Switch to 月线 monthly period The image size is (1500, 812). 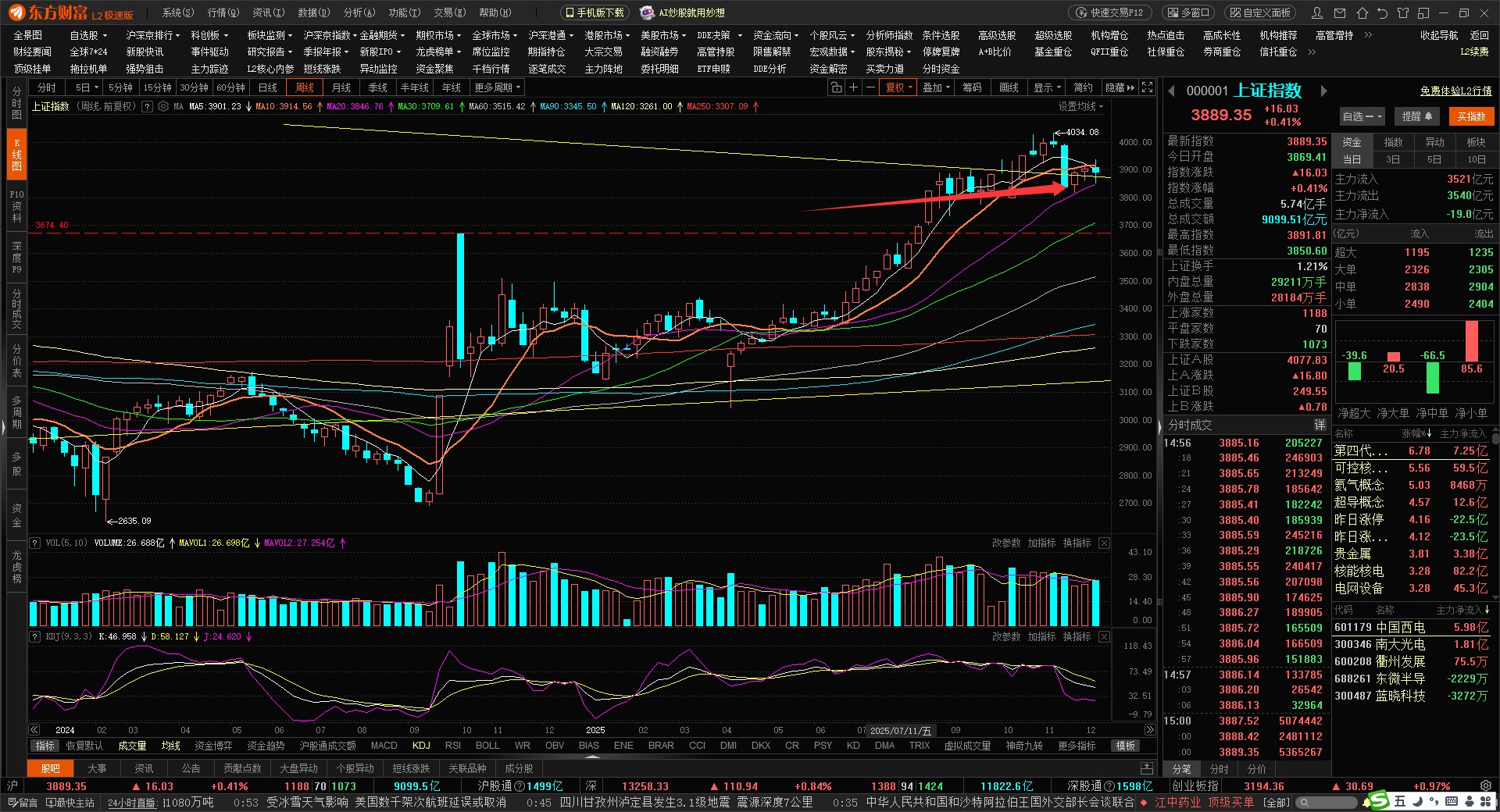[341, 88]
